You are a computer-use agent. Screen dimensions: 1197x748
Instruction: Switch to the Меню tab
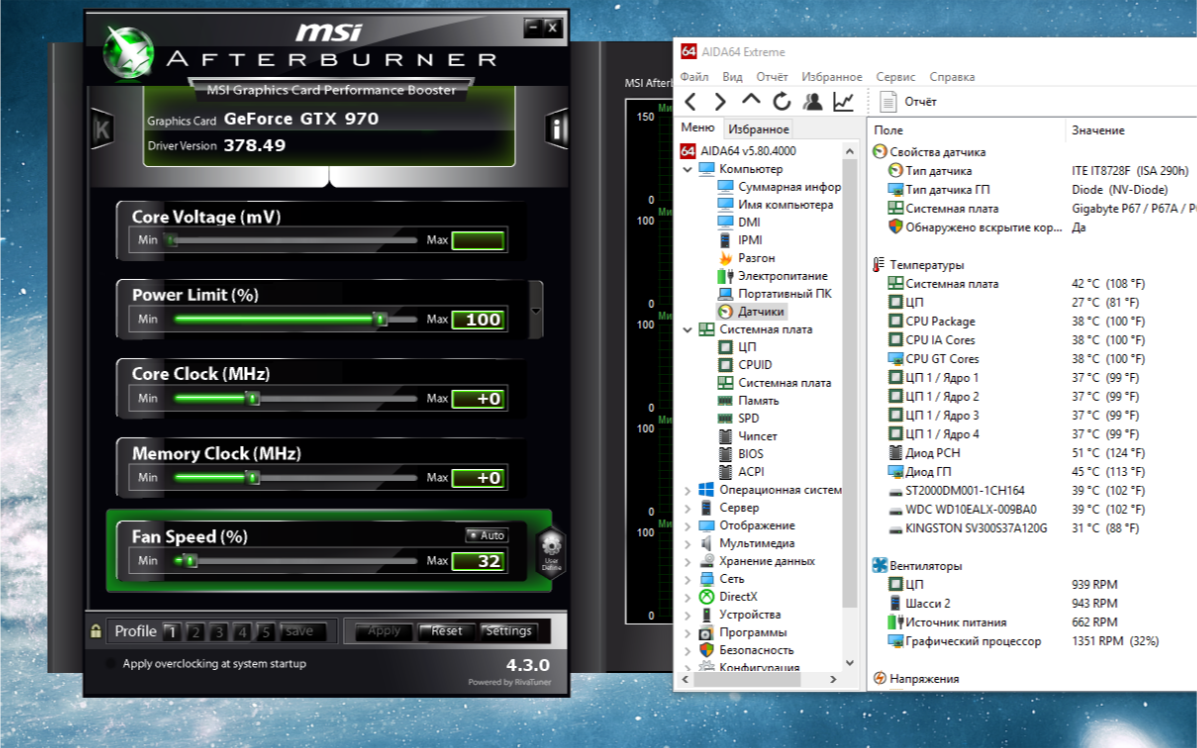pos(698,127)
